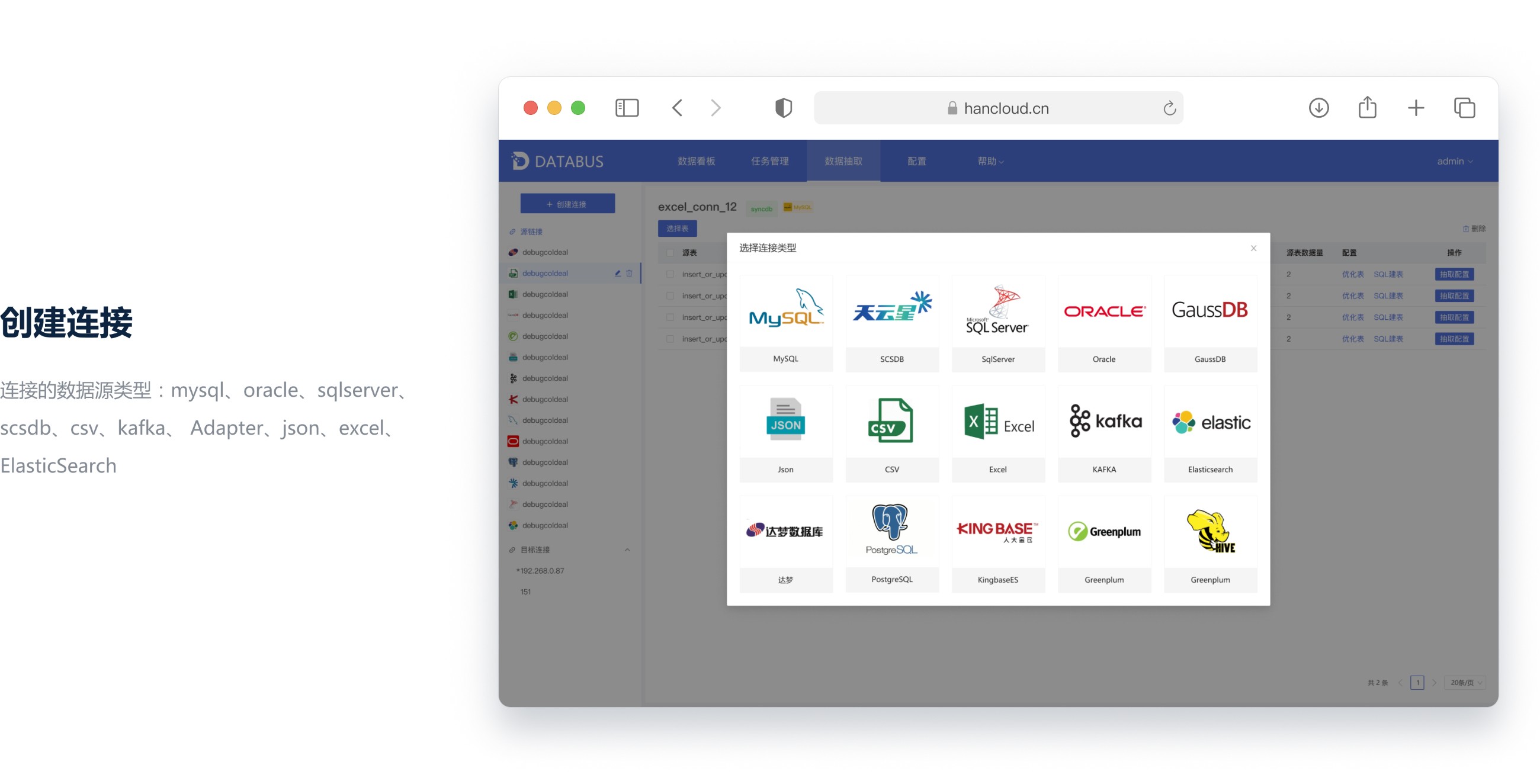Image resolution: width=1540 pixels, height=784 pixels.
Task: Select the 达梦 database connection card
Action: pyautogui.click(x=785, y=544)
